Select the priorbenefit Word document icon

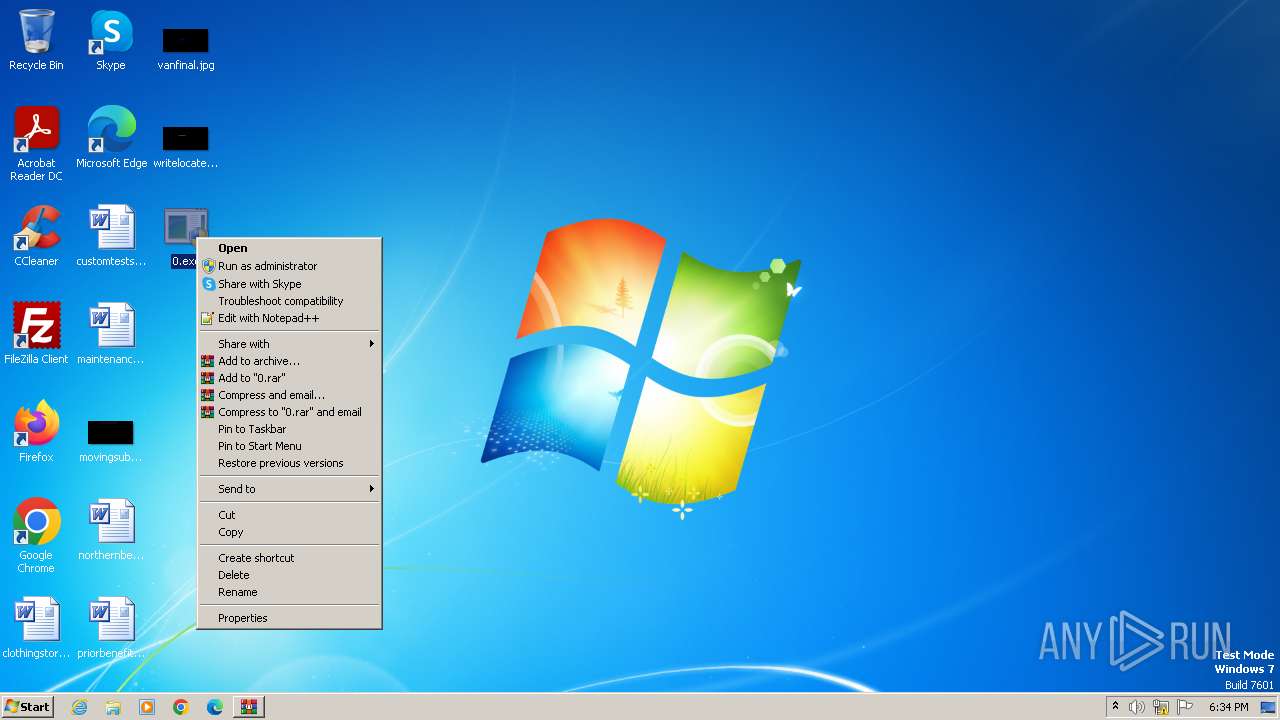[x=111, y=628]
